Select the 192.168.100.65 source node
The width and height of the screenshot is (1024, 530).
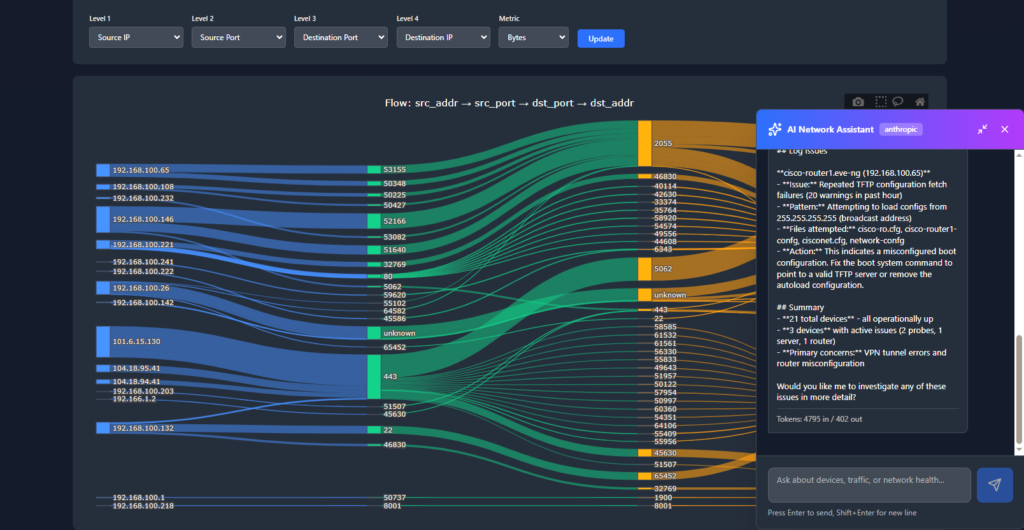[x=103, y=170]
